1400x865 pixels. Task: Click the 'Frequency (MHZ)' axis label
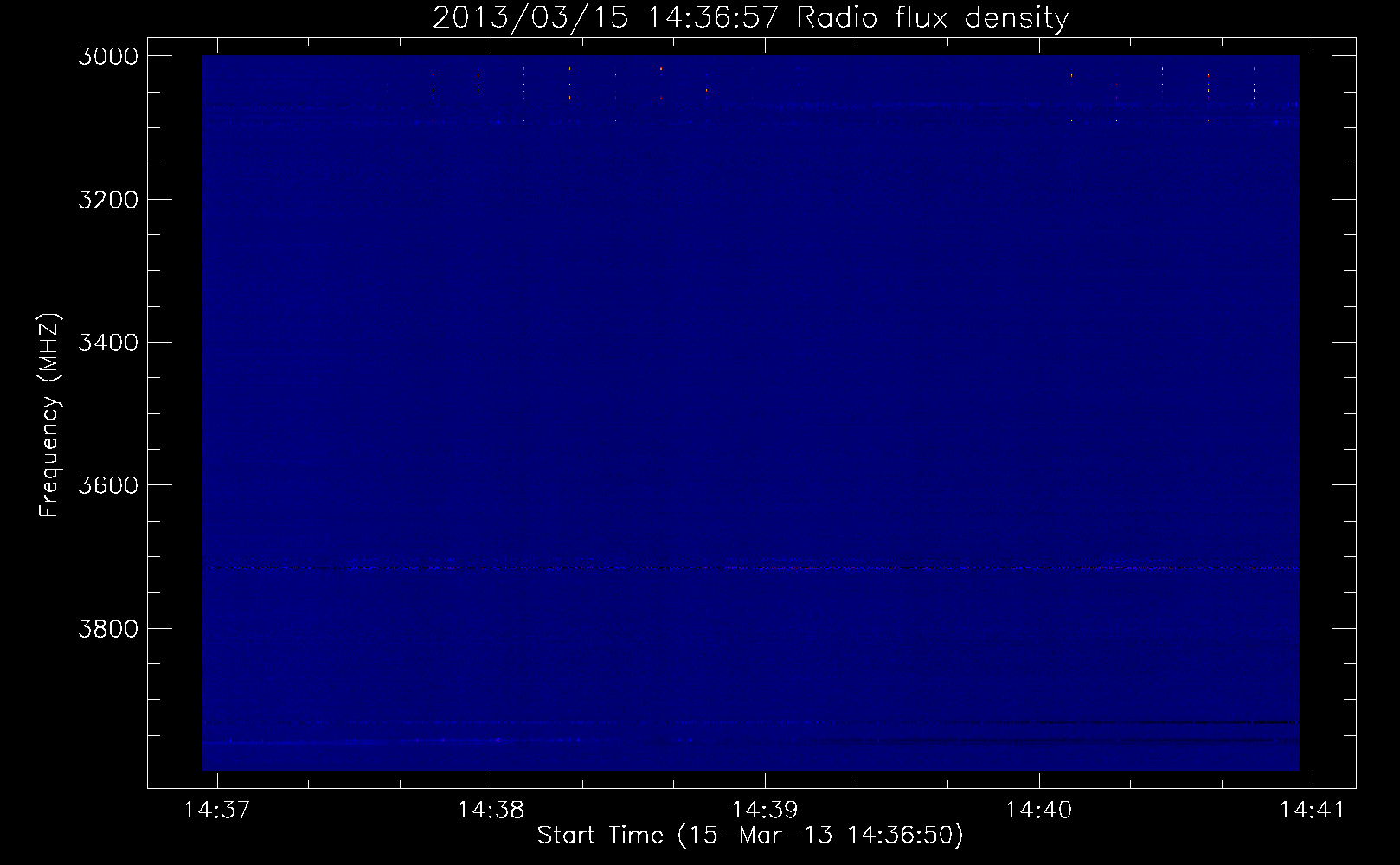(x=49, y=415)
